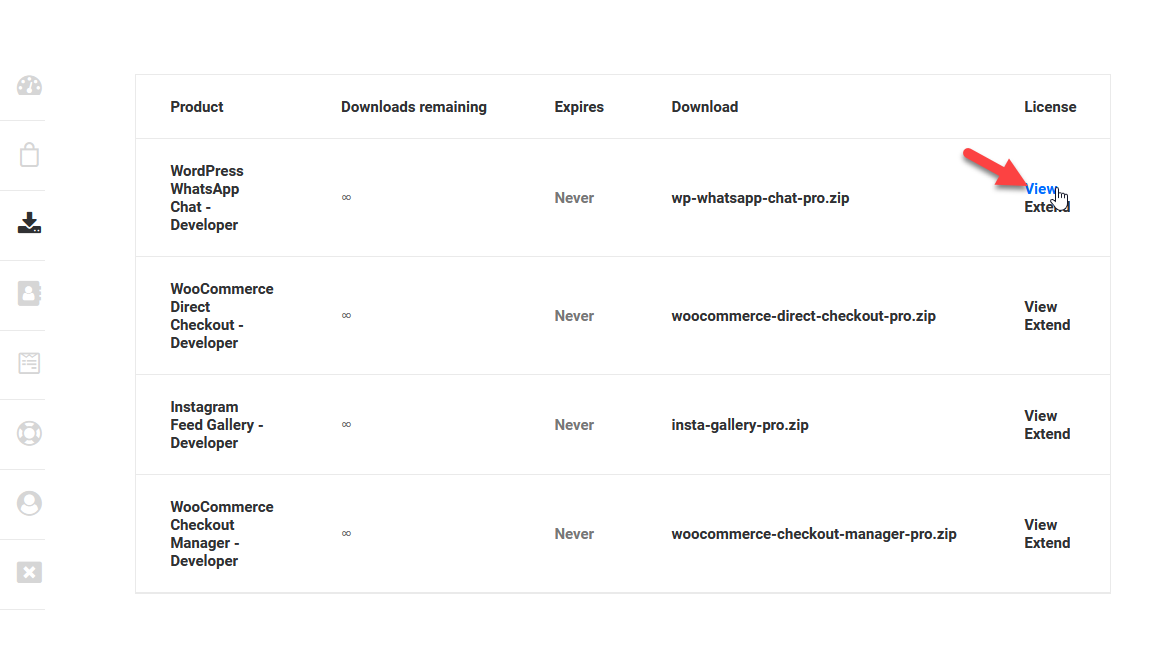Click infinity downloads value in Instagram Gallery row
Image resolution: width=1151 pixels, height=647 pixels.
pos(346,424)
